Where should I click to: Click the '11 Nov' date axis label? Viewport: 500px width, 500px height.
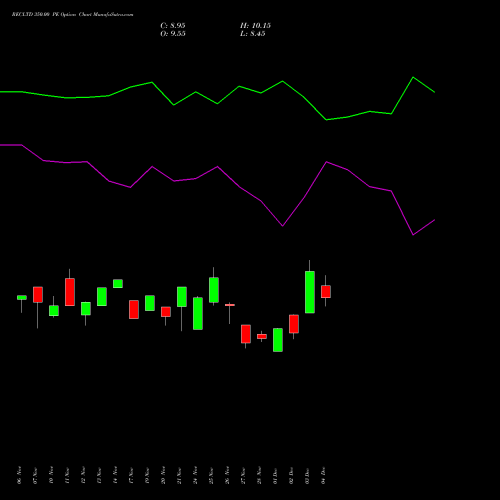67,475
